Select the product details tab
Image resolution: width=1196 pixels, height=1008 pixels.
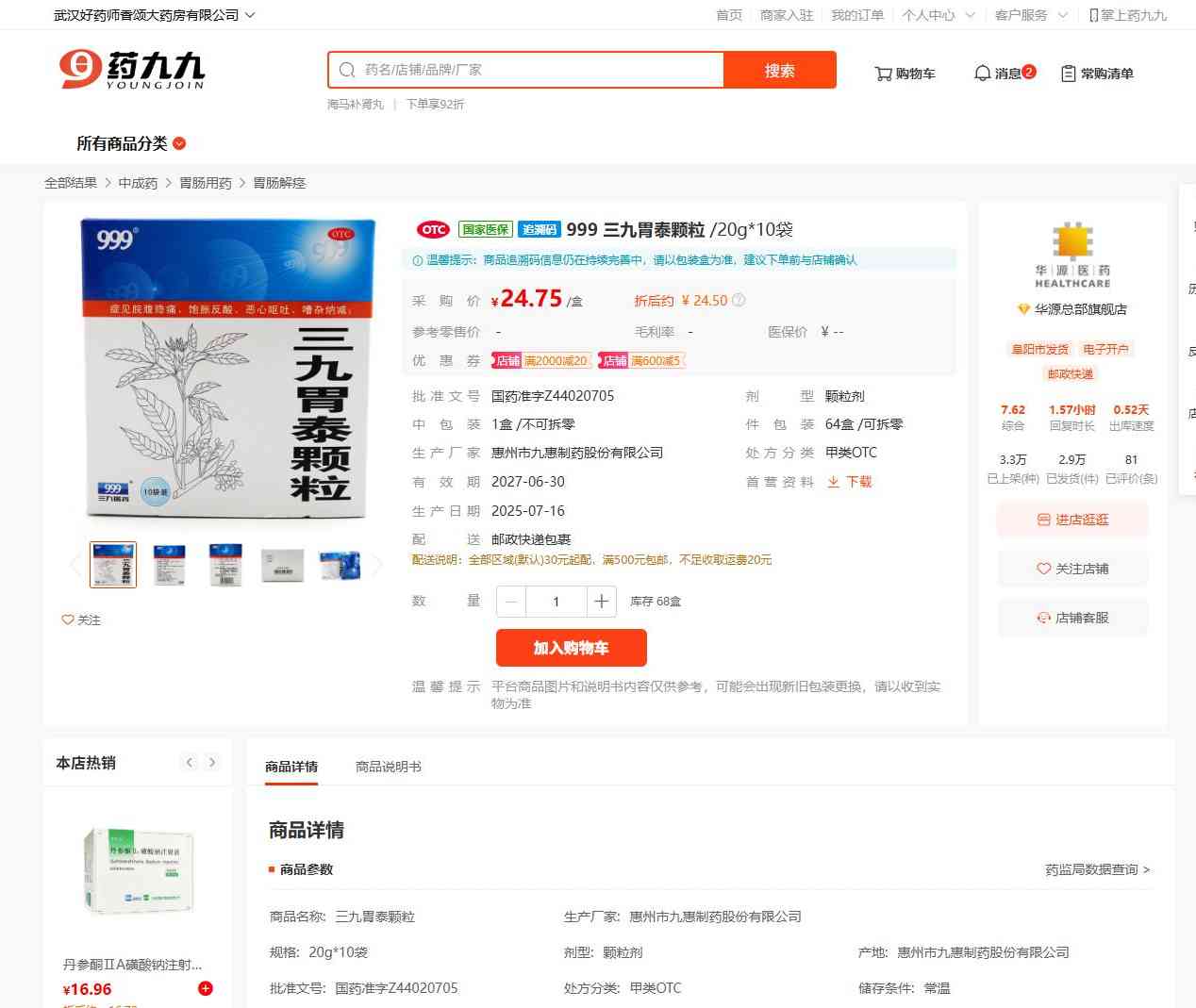tap(291, 767)
